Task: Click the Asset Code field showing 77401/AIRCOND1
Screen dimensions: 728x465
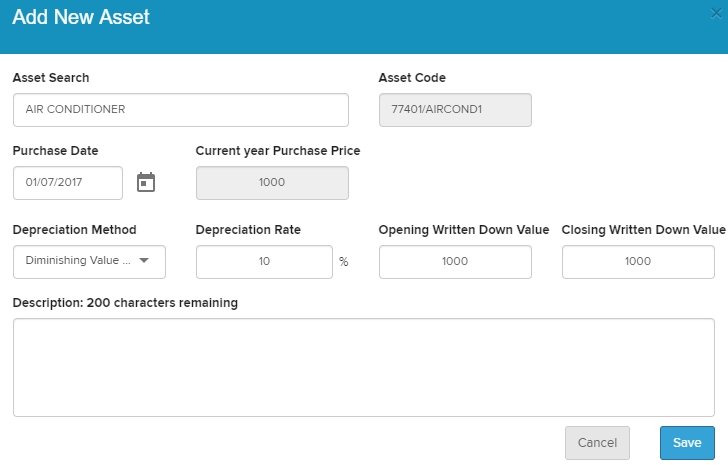Action: point(455,110)
